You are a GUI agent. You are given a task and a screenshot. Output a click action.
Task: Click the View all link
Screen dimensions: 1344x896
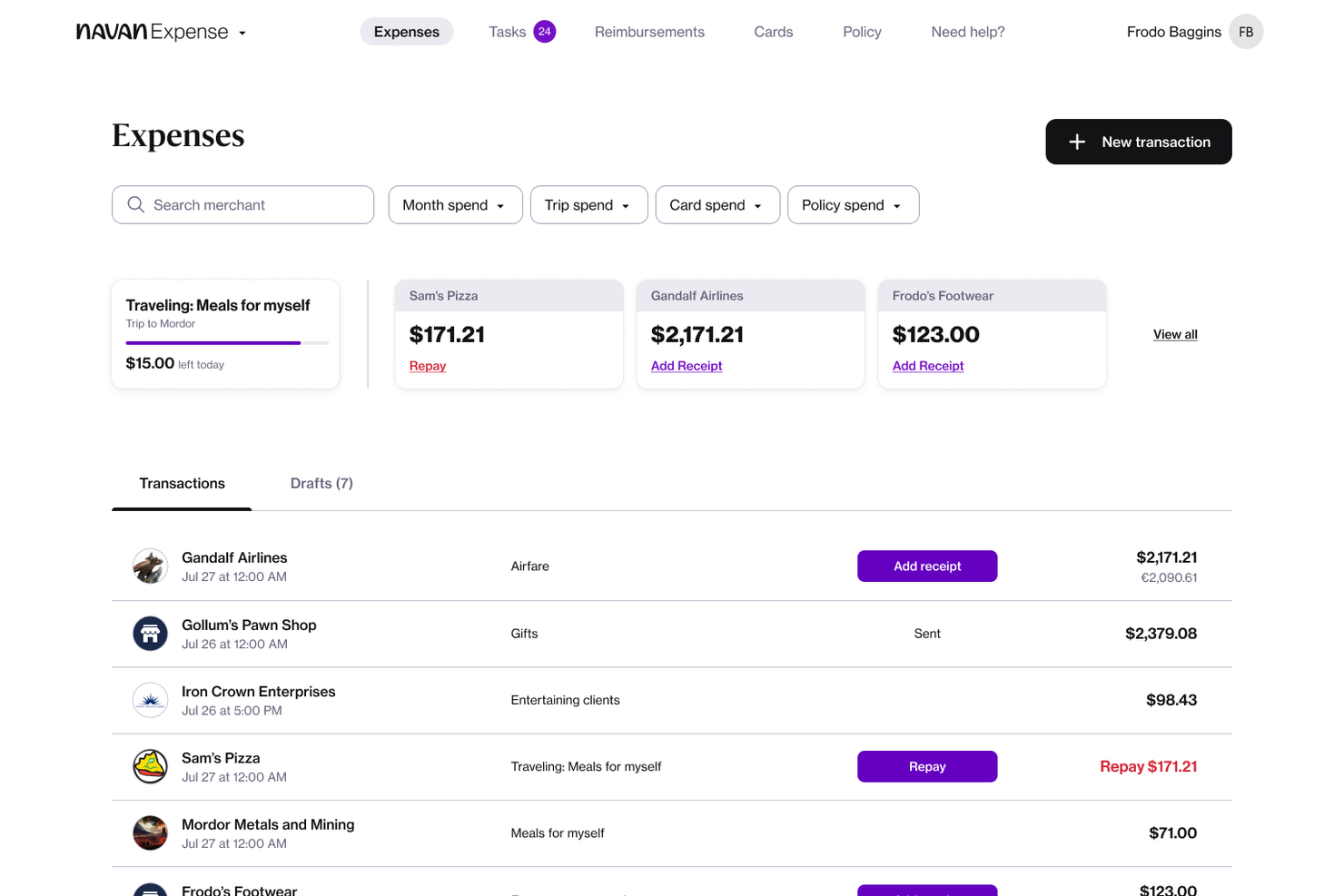[x=1175, y=334]
